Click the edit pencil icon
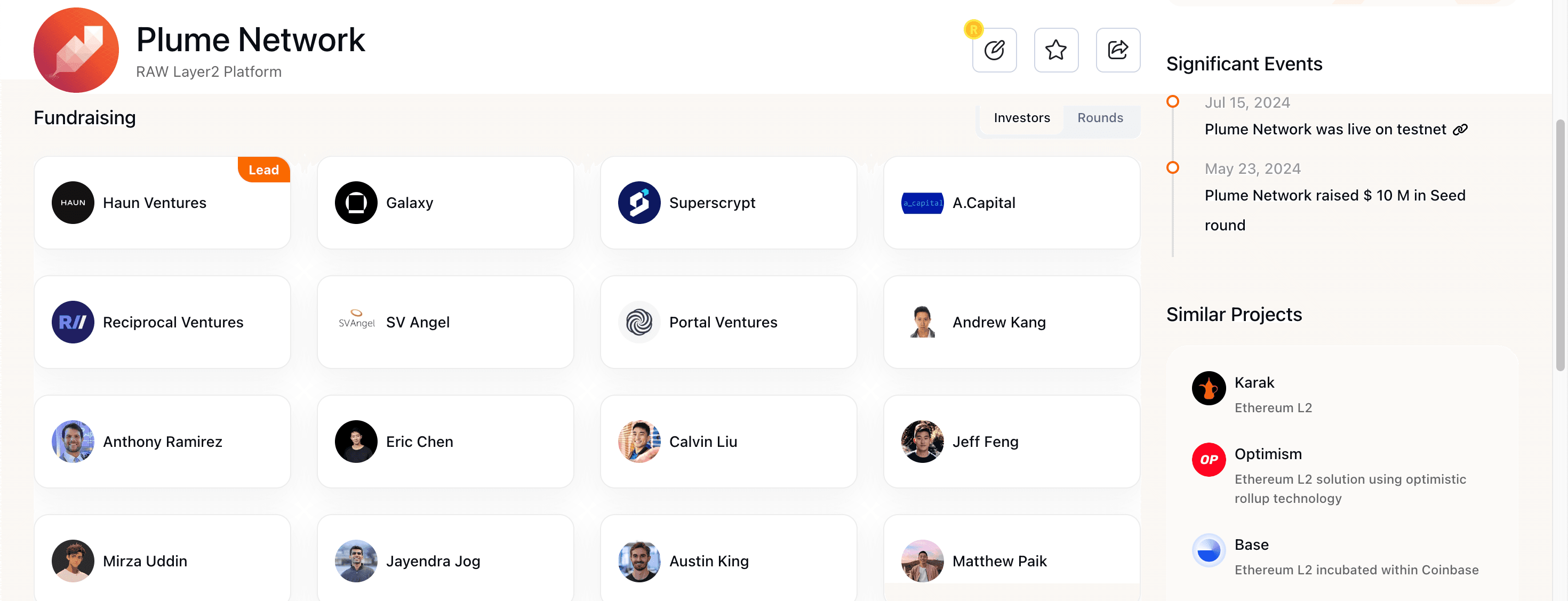The width and height of the screenshot is (1568, 601). [x=994, y=50]
